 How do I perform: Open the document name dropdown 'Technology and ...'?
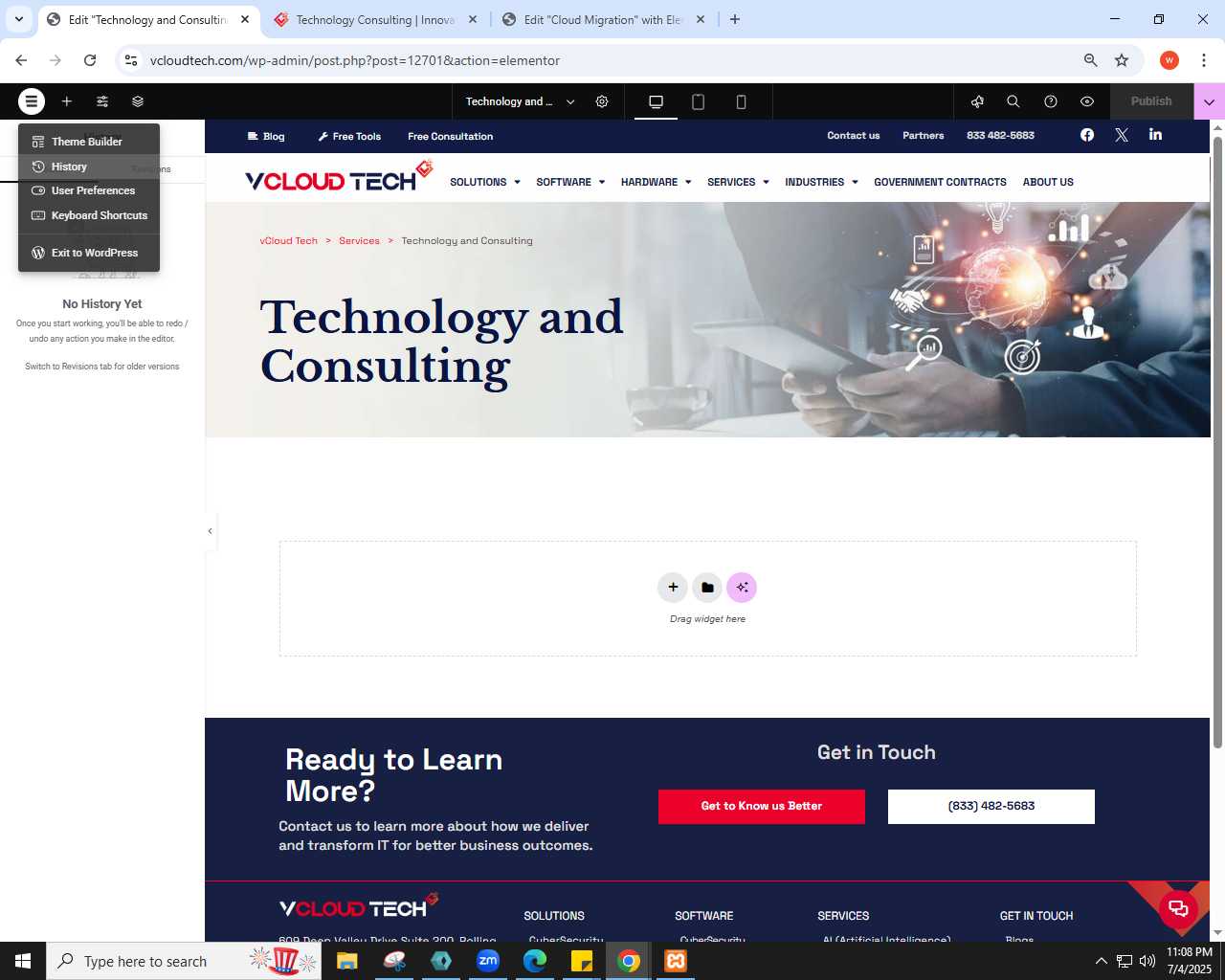click(x=520, y=101)
